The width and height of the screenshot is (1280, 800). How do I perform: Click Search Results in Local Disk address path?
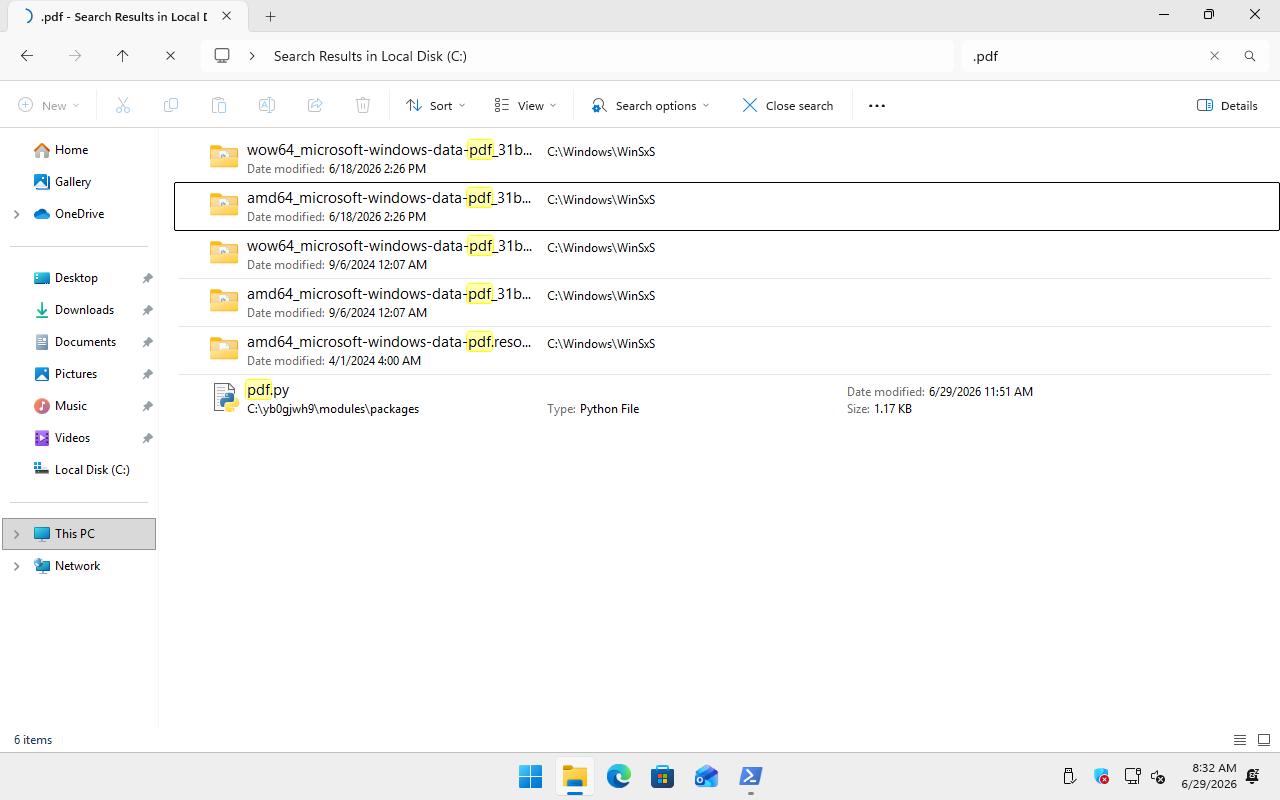[x=370, y=56]
